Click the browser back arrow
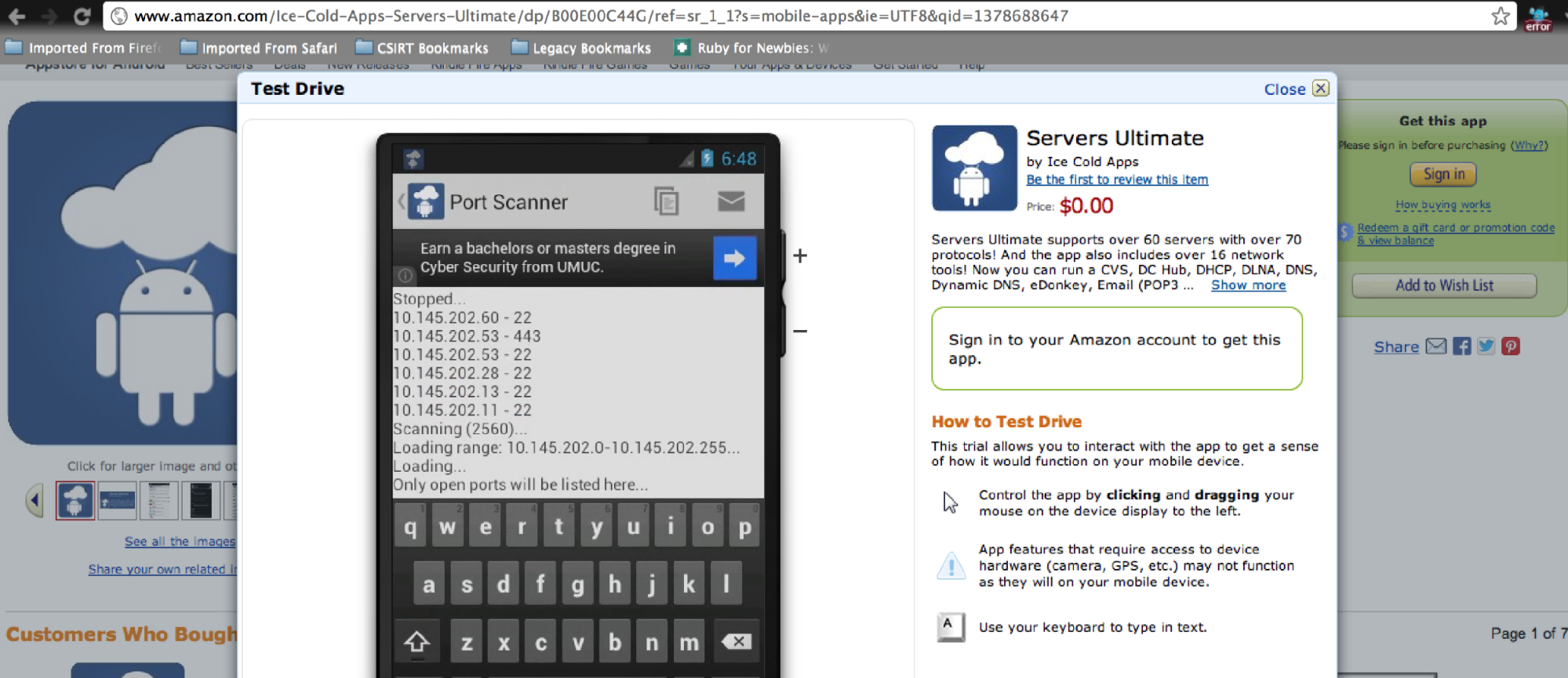The height and width of the screenshot is (678, 1568). (16, 16)
